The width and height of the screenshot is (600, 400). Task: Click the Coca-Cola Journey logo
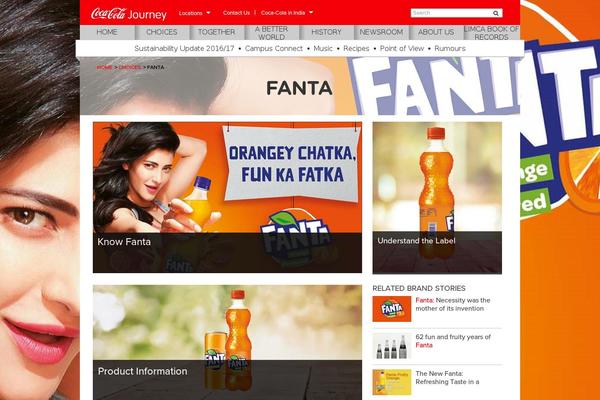[129, 14]
